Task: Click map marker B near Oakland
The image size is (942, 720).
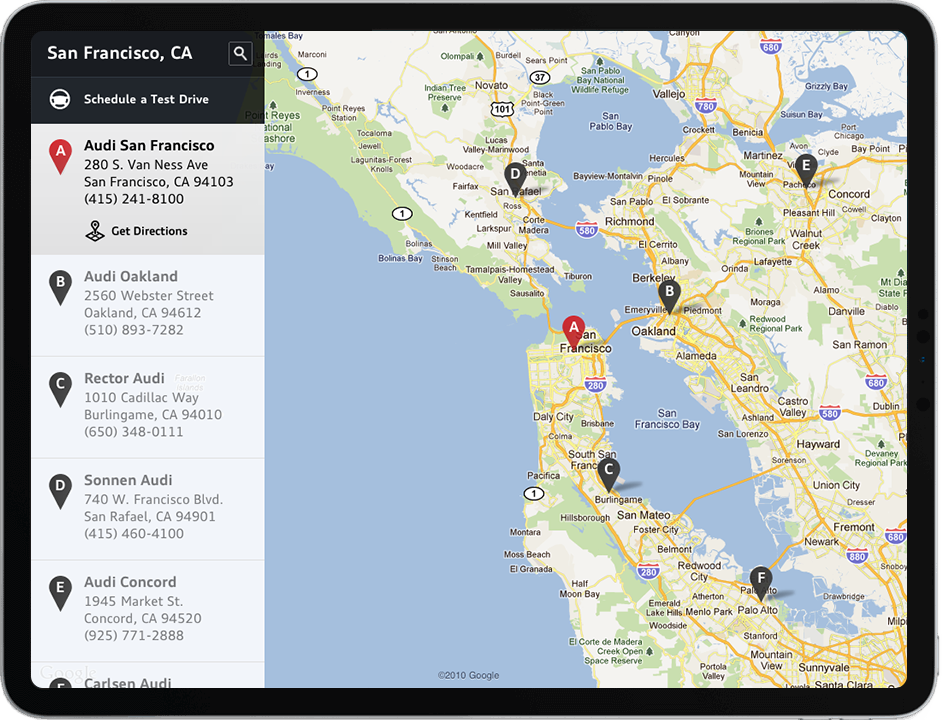Action: 669,296
